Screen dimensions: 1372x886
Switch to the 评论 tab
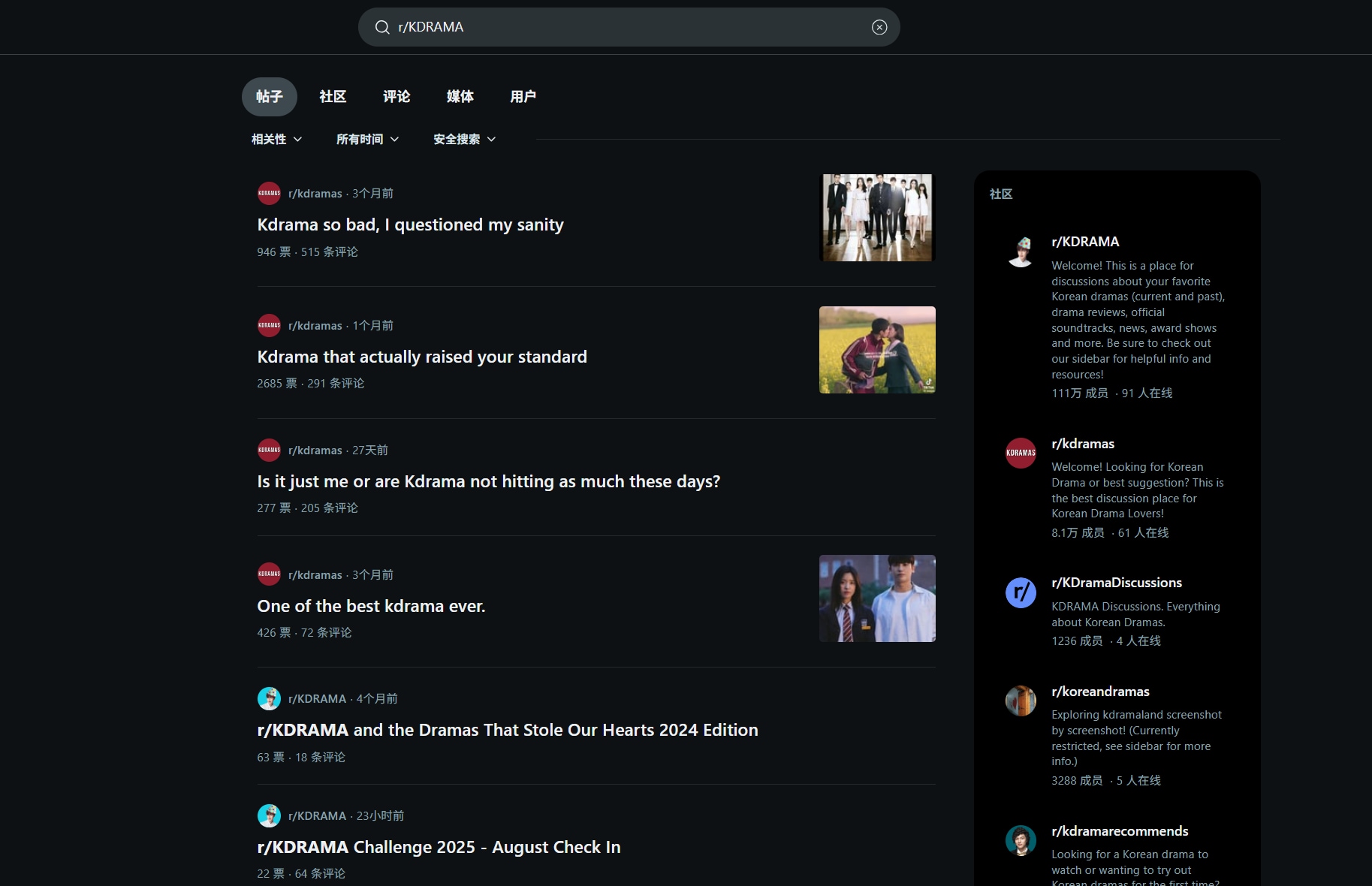click(397, 97)
